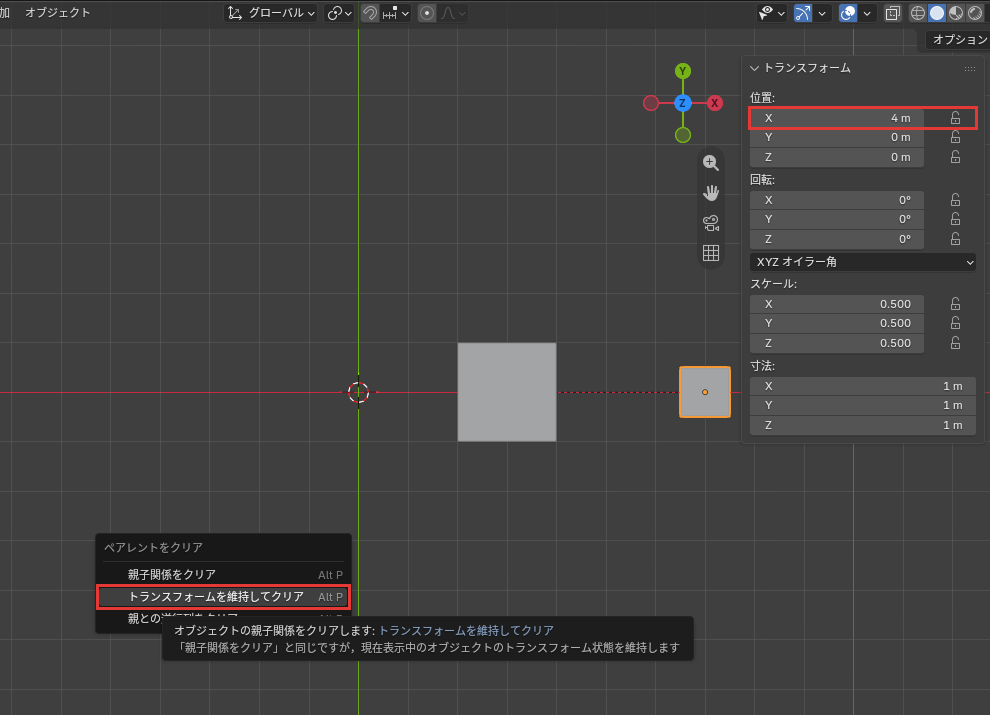Toggle lock for location Z

pos(955,157)
